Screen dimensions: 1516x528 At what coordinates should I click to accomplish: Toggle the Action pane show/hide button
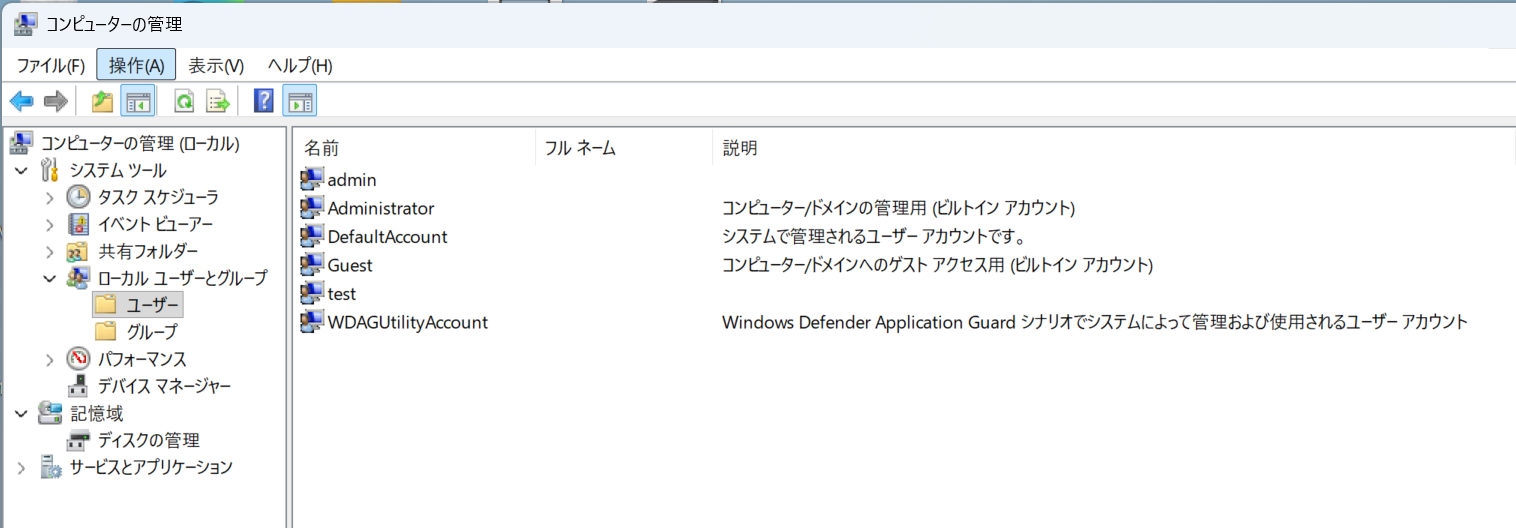coord(300,101)
